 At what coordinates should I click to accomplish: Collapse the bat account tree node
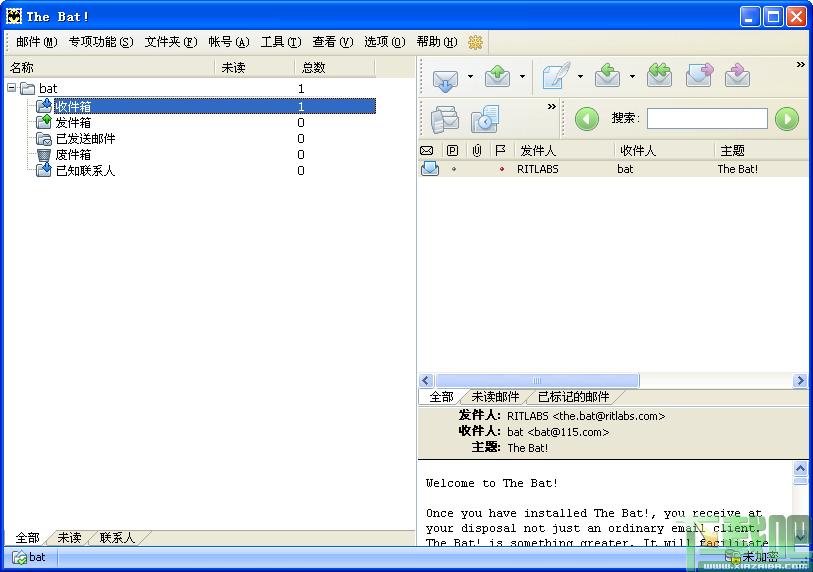pyautogui.click(x=11, y=88)
